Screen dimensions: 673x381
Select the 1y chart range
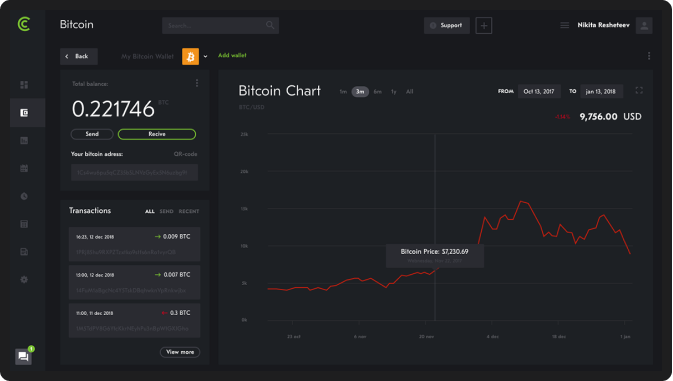394,91
